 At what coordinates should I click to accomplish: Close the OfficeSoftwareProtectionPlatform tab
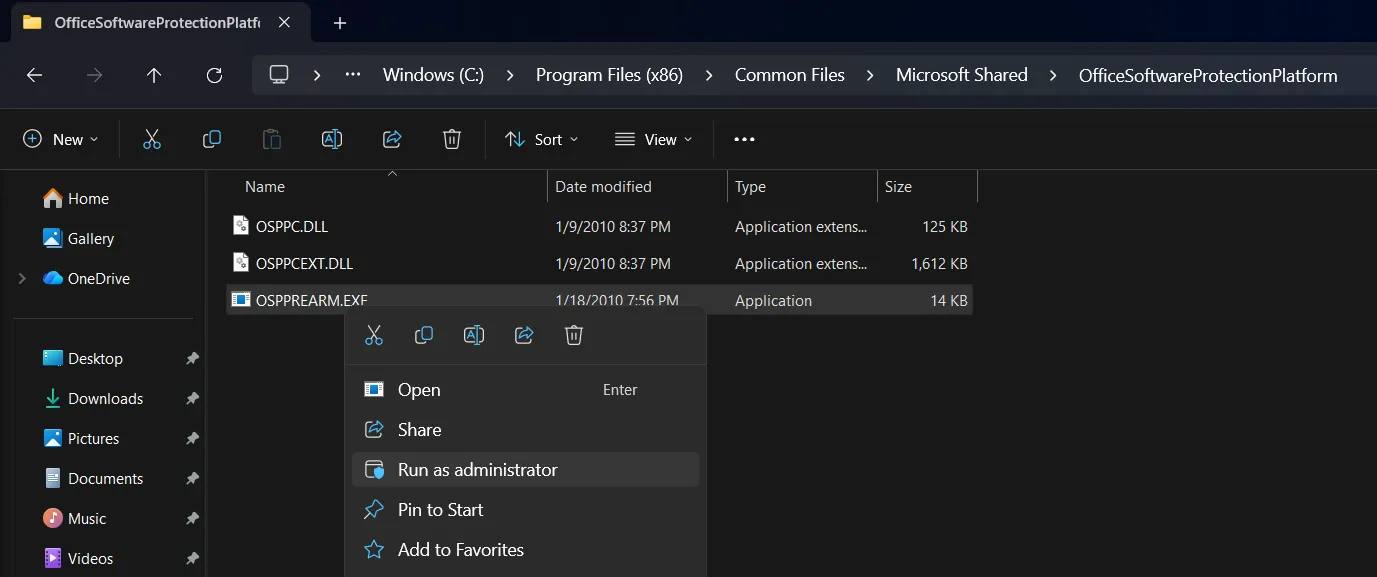coord(284,23)
